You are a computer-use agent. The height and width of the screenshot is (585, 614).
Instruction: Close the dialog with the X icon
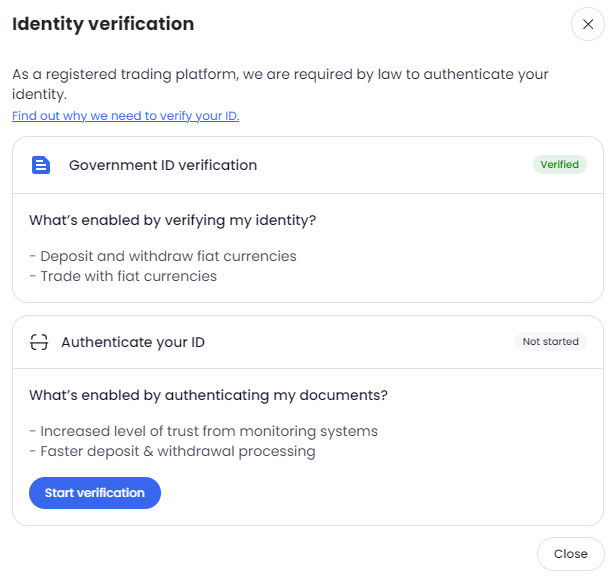[587, 24]
